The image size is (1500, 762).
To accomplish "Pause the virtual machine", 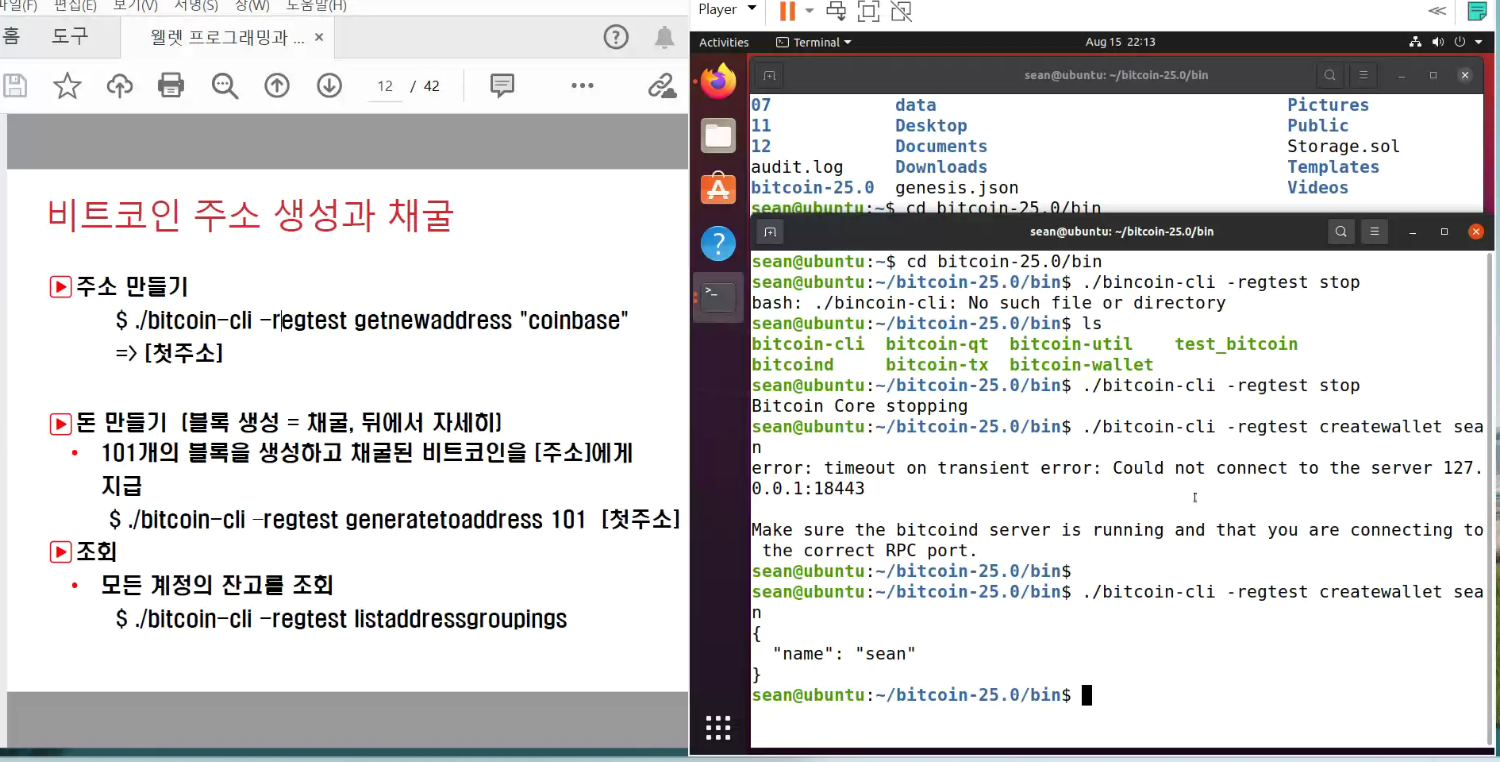I will pos(787,11).
